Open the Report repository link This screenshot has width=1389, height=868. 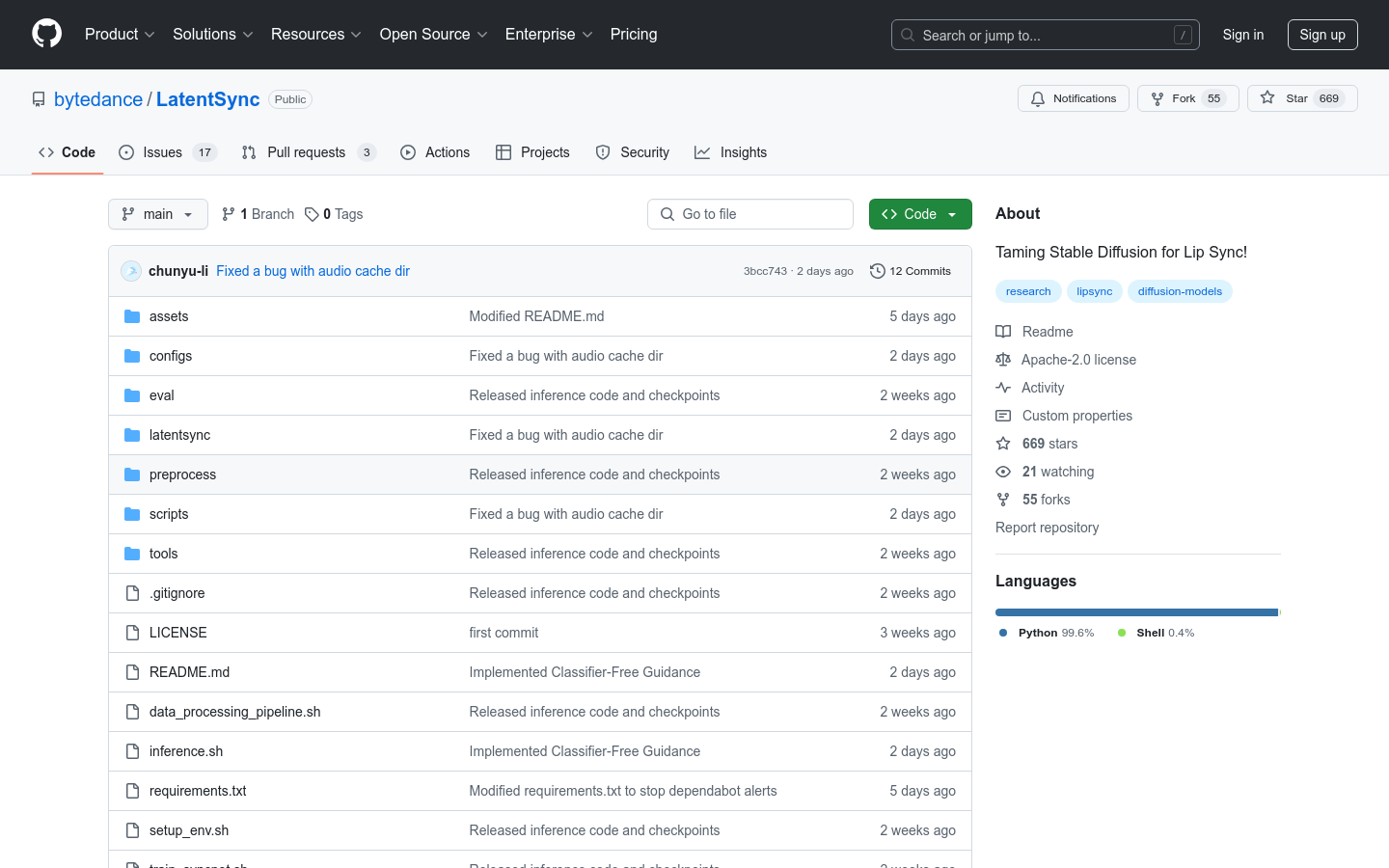coord(1047,528)
